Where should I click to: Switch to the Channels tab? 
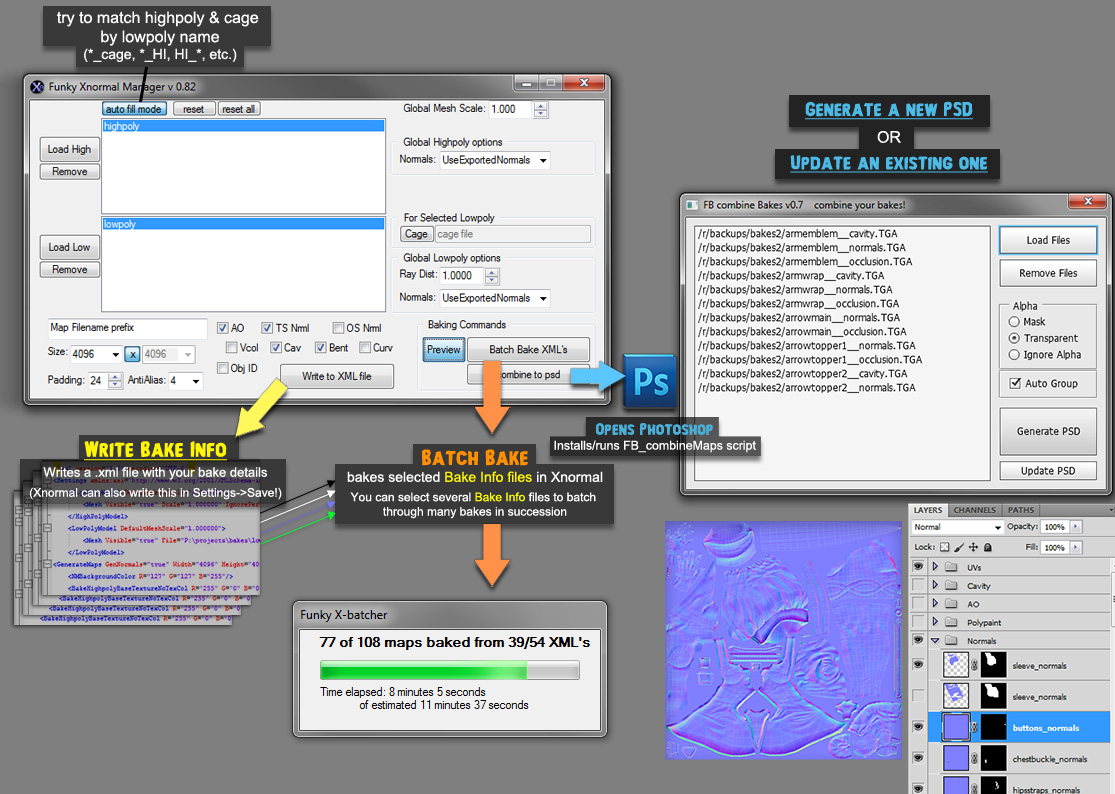[974, 510]
